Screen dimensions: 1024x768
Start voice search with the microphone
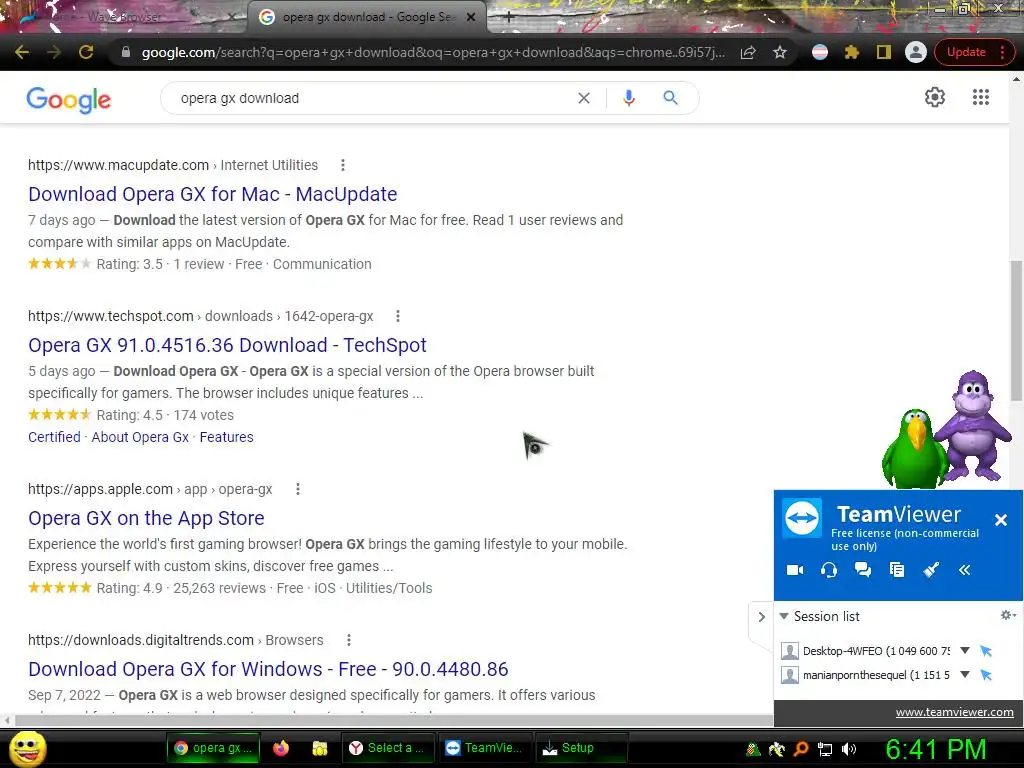(628, 98)
